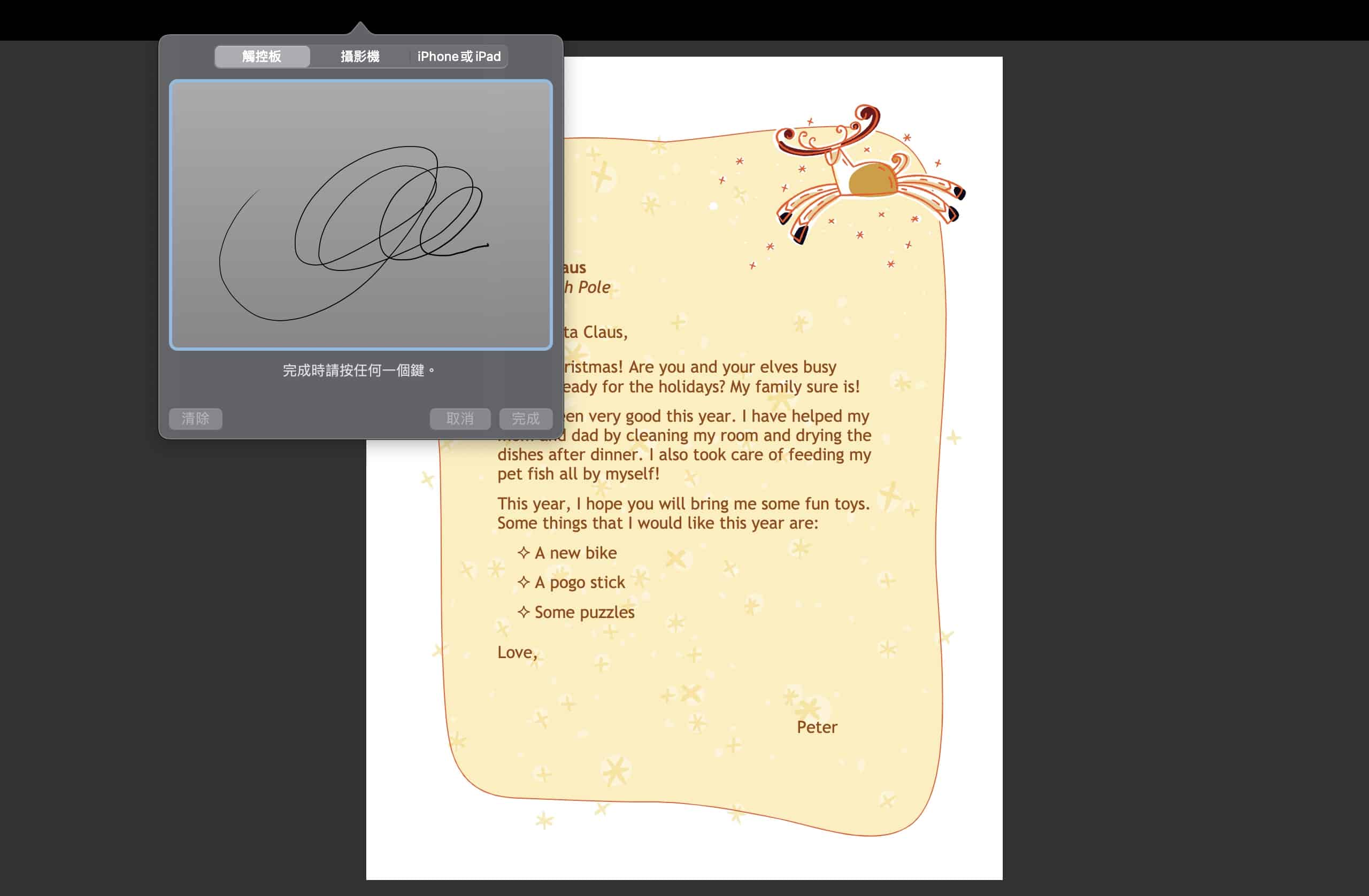Click the star bullet before Some puzzles
This screenshot has width=1369, height=896.
pos(523,612)
